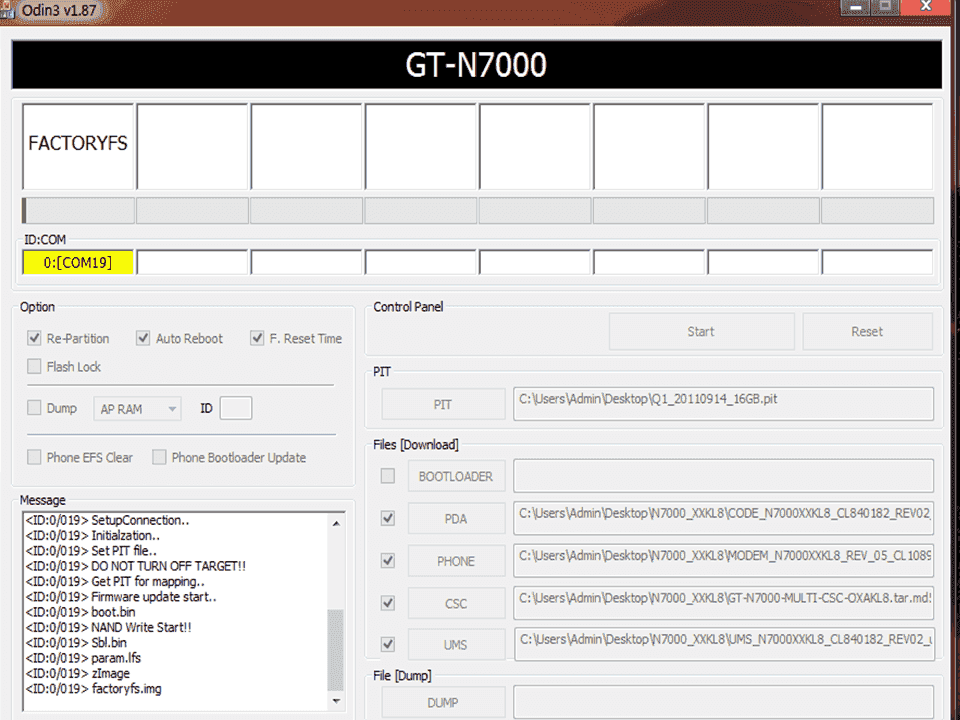This screenshot has height=720, width=960.
Task: Click the empty DUMP path field
Action: [724, 702]
